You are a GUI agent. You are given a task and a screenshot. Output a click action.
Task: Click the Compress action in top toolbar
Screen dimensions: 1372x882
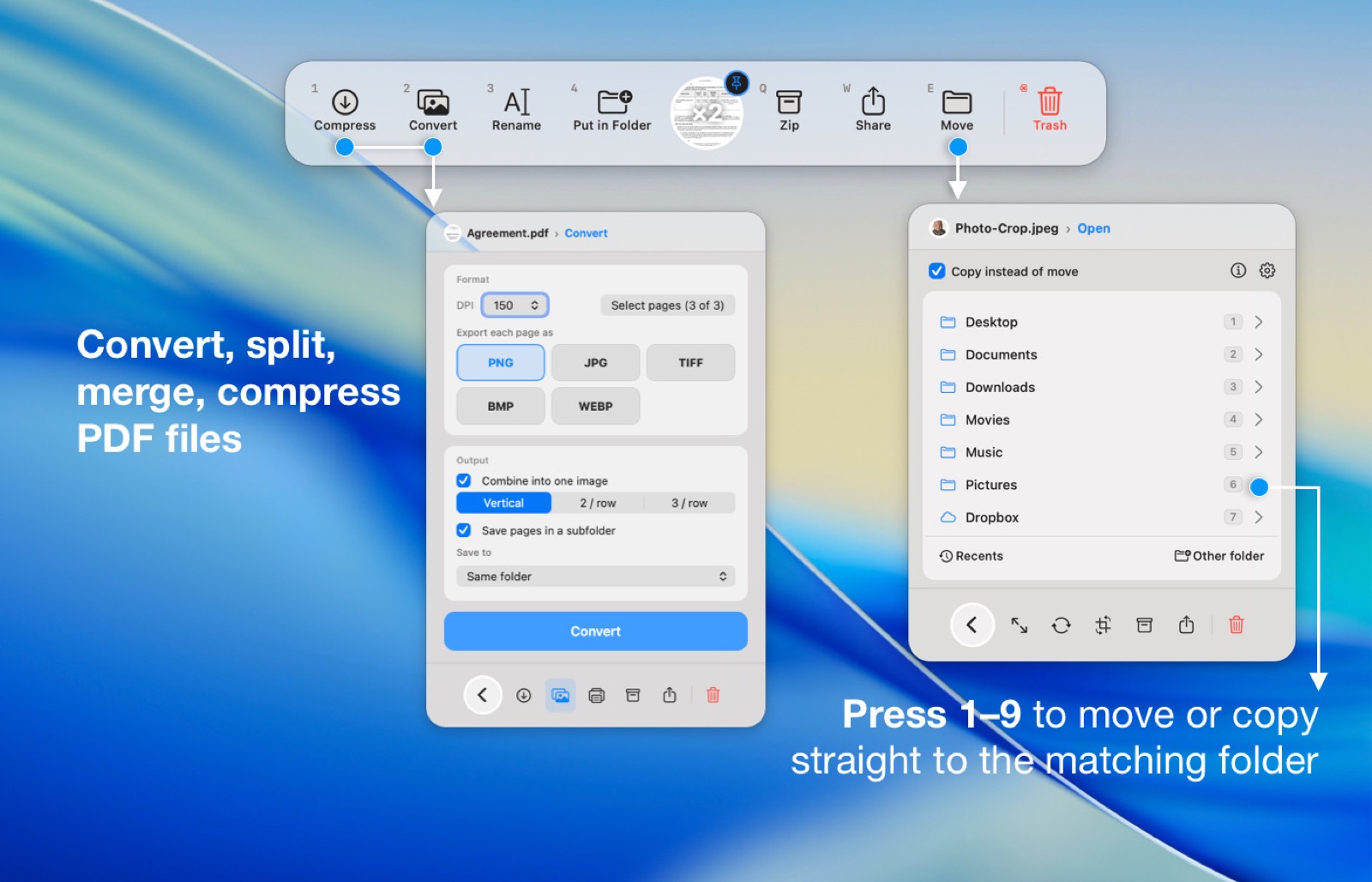click(345, 111)
